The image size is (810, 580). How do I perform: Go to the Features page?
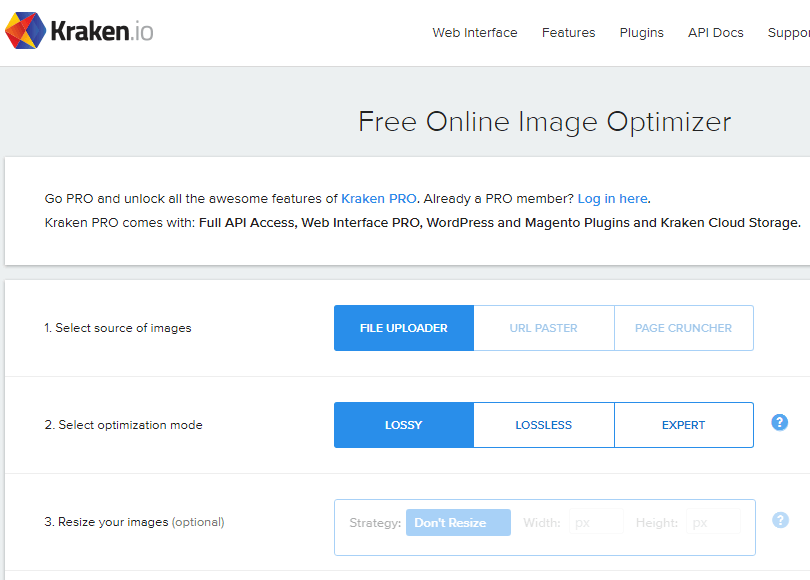[x=568, y=33]
